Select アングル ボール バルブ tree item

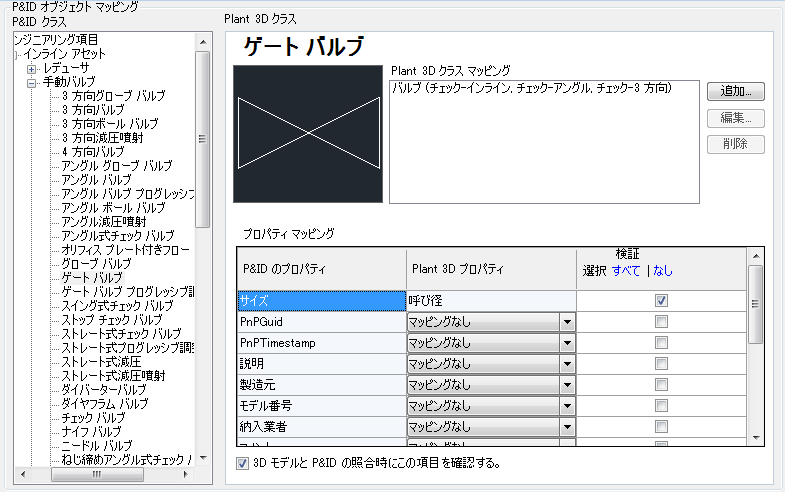(x=113, y=208)
